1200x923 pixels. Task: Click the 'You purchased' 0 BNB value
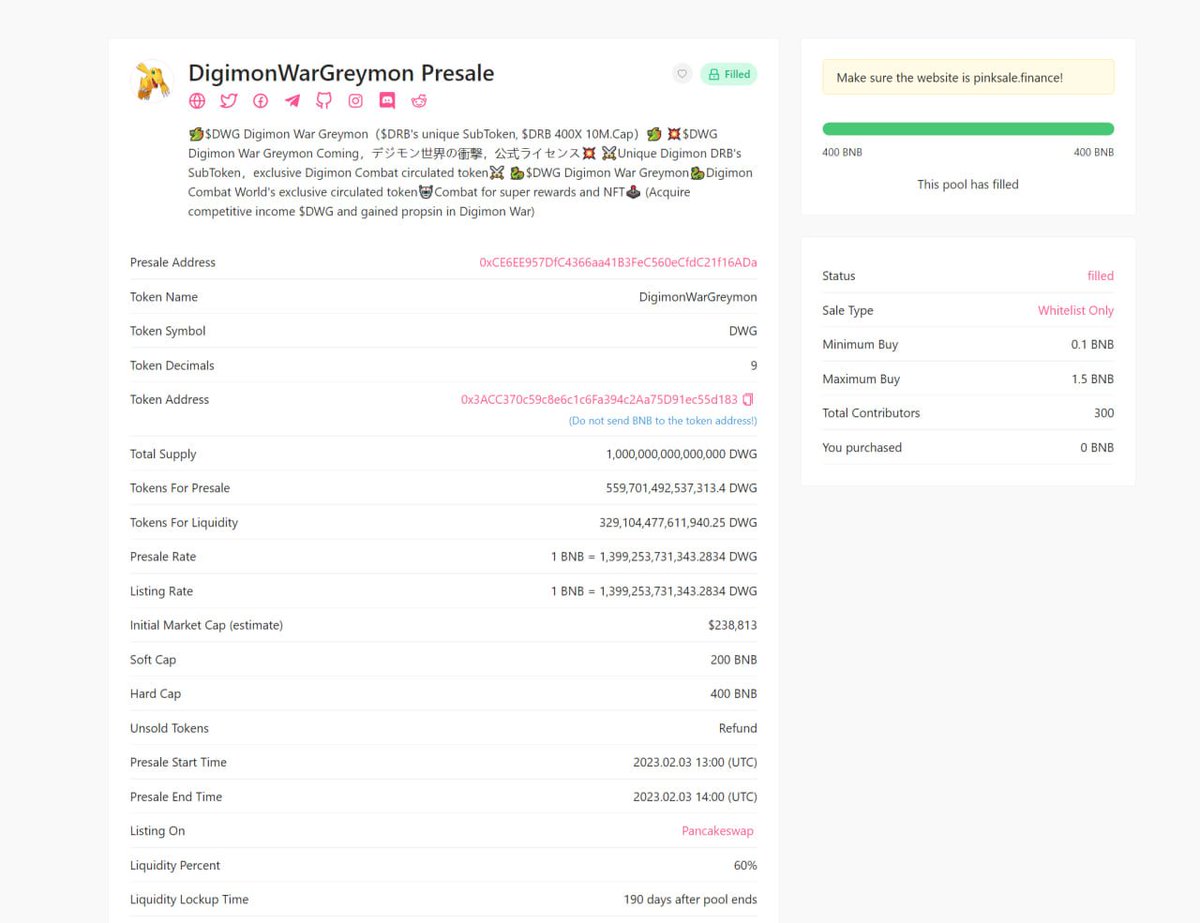point(1097,448)
